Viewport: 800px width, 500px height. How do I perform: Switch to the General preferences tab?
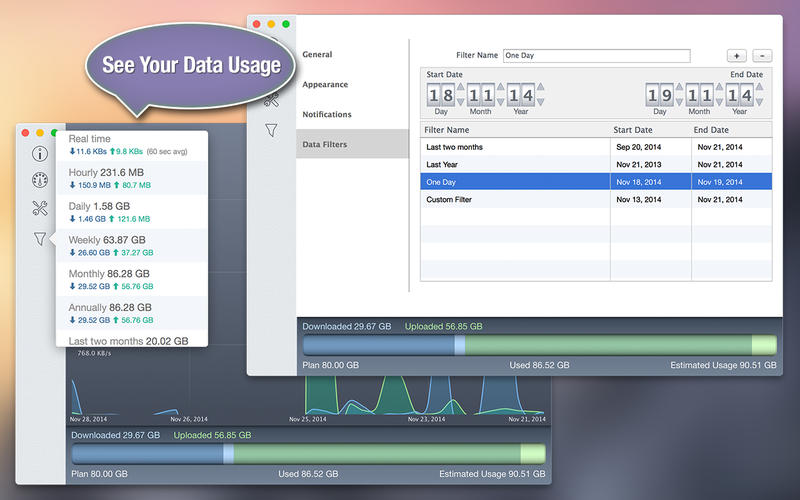click(x=317, y=54)
